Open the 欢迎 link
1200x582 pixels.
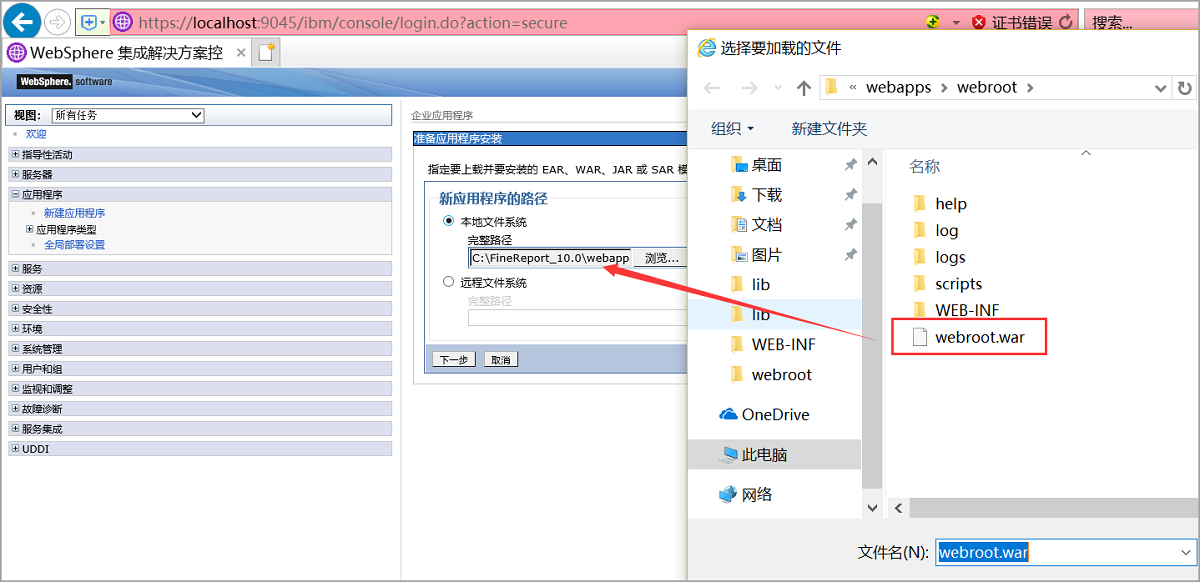36,134
